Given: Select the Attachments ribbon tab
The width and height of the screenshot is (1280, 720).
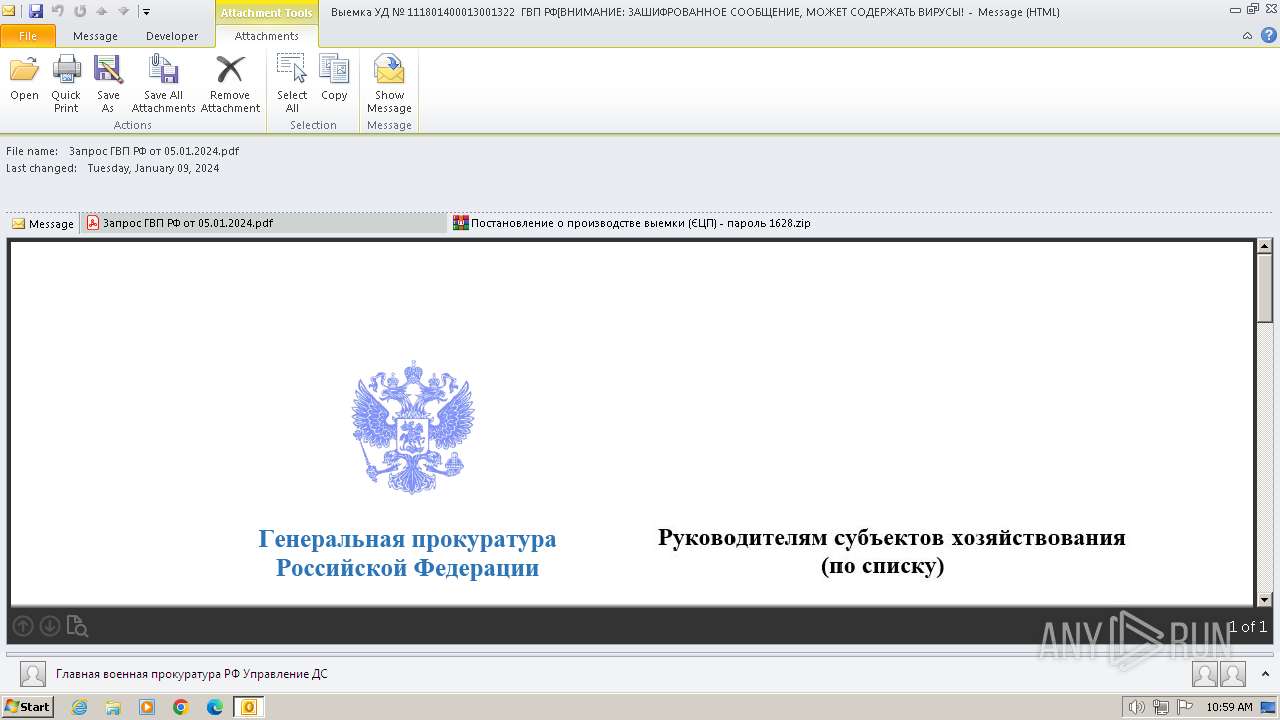Looking at the screenshot, I should pyautogui.click(x=266, y=36).
